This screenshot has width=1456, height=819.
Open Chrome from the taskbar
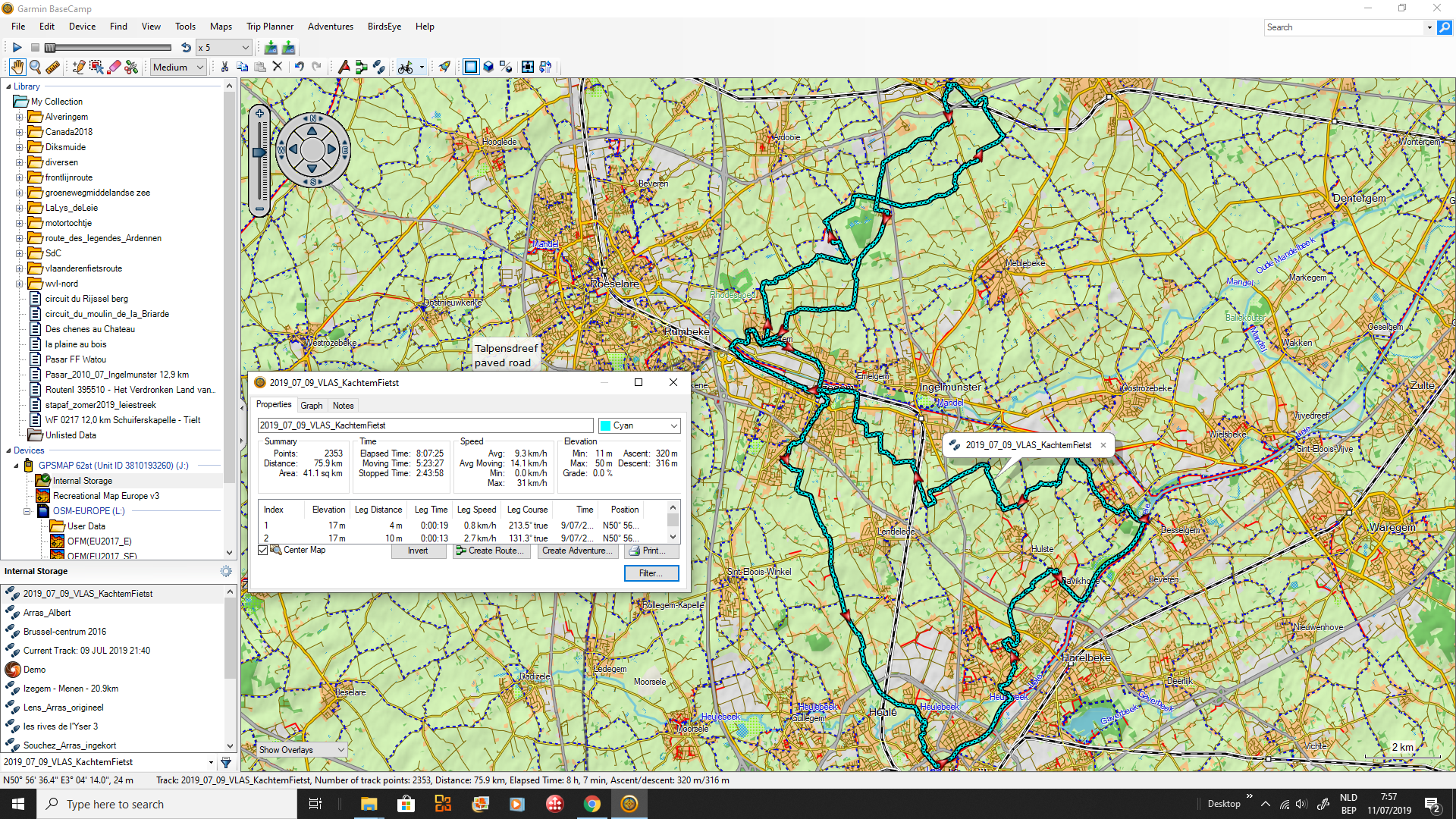tap(591, 804)
